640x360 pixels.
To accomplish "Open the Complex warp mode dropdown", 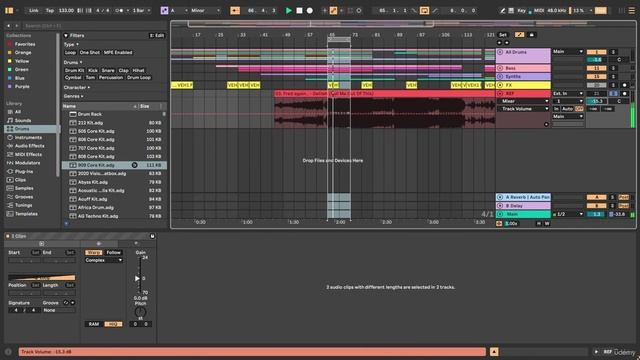I will click(x=104, y=260).
